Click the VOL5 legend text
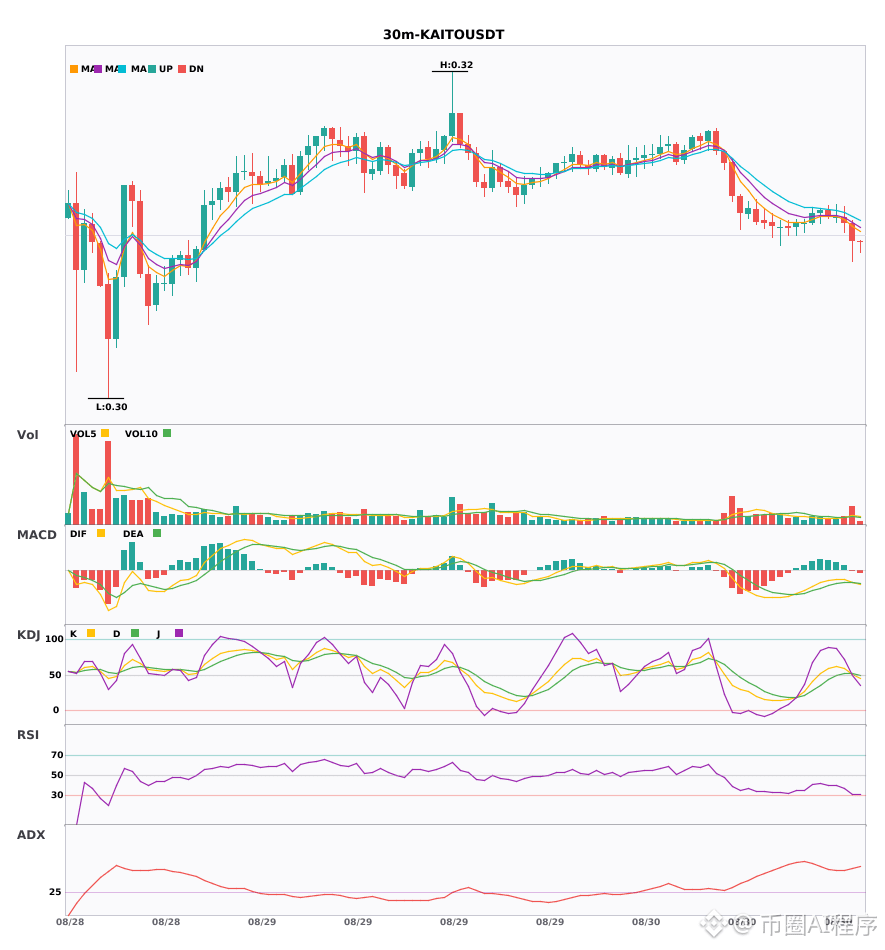The height and width of the screenshot is (950, 885). (x=83, y=434)
